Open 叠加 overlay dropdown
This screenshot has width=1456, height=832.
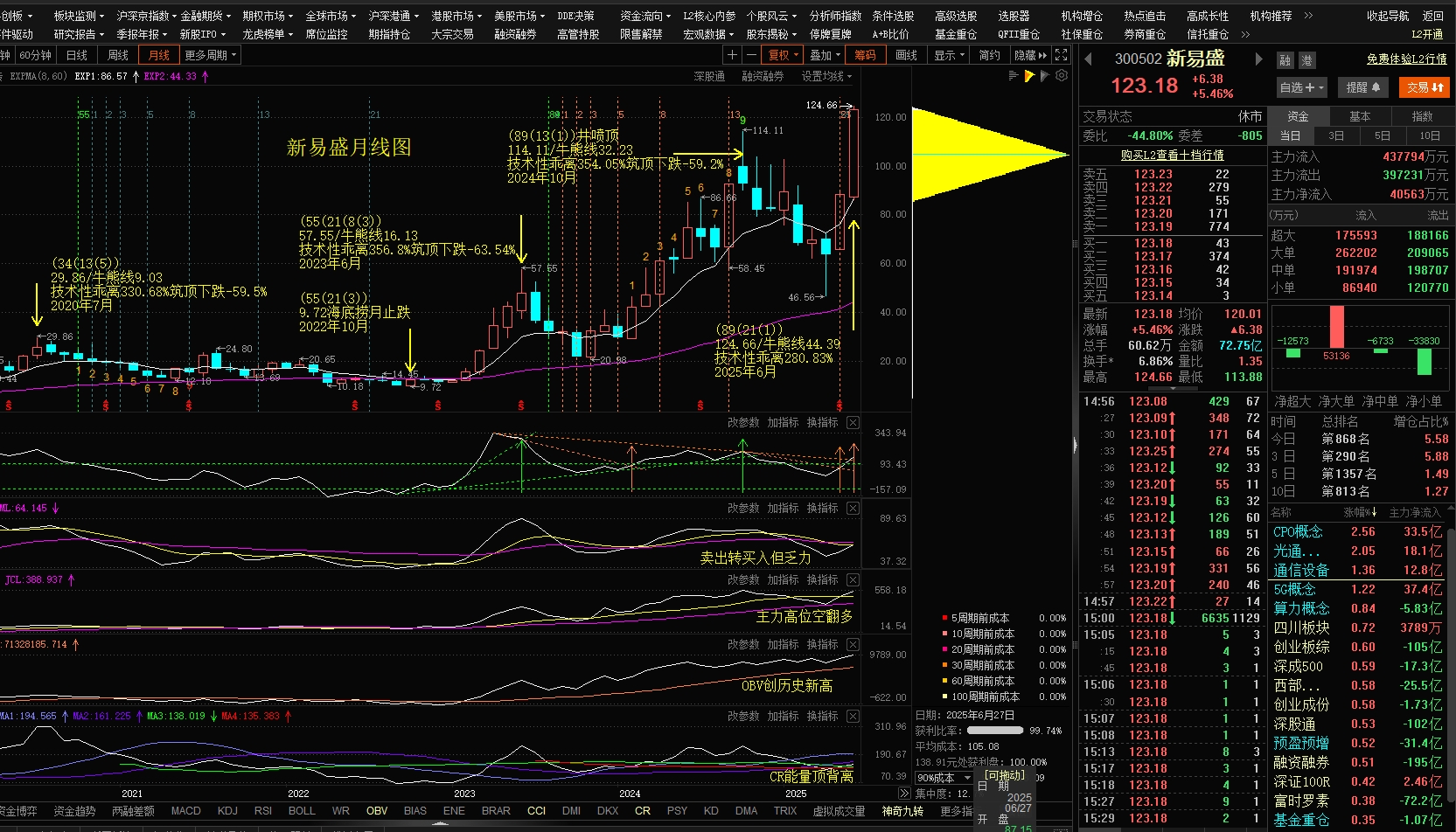pos(825,55)
